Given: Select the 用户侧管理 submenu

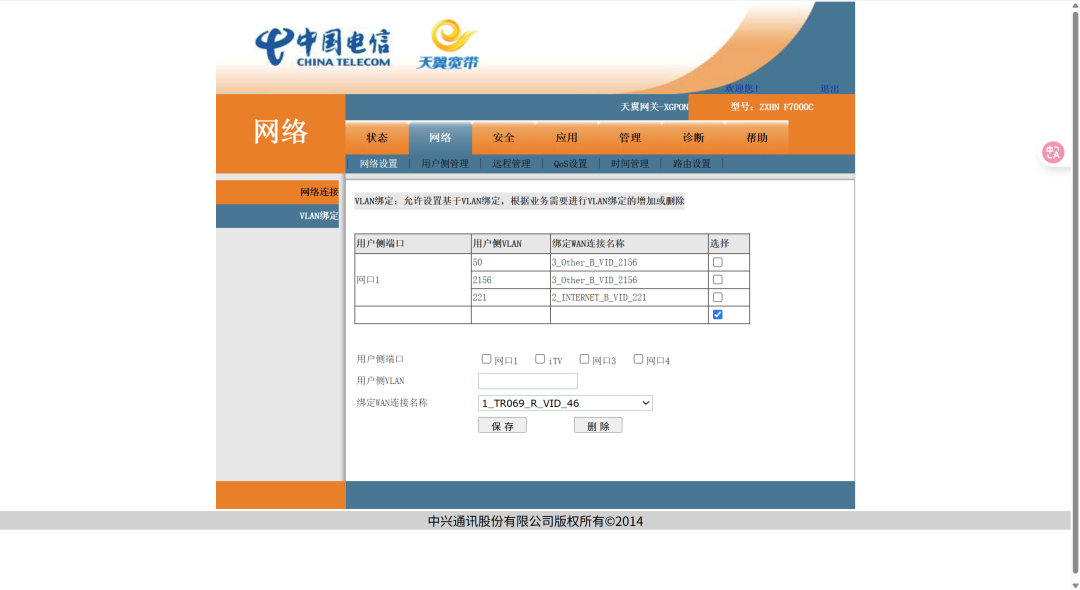Looking at the screenshot, I should pyautogui.click(x=445, y=164).
